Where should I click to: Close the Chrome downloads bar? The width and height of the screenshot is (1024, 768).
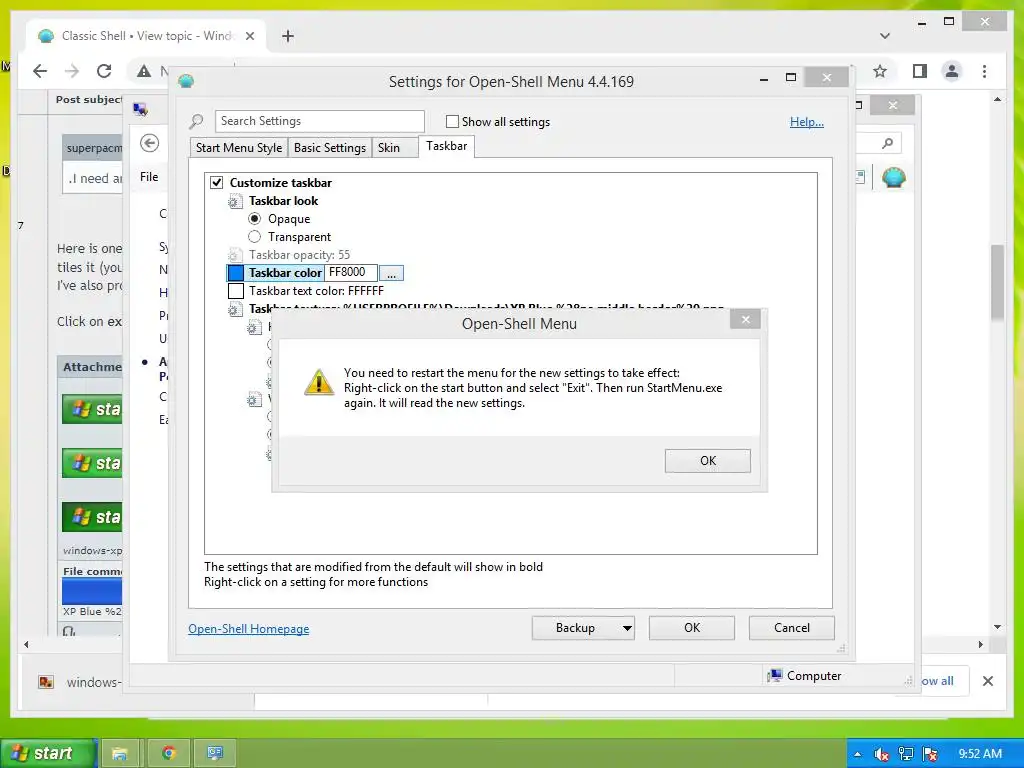coord(988,681)
